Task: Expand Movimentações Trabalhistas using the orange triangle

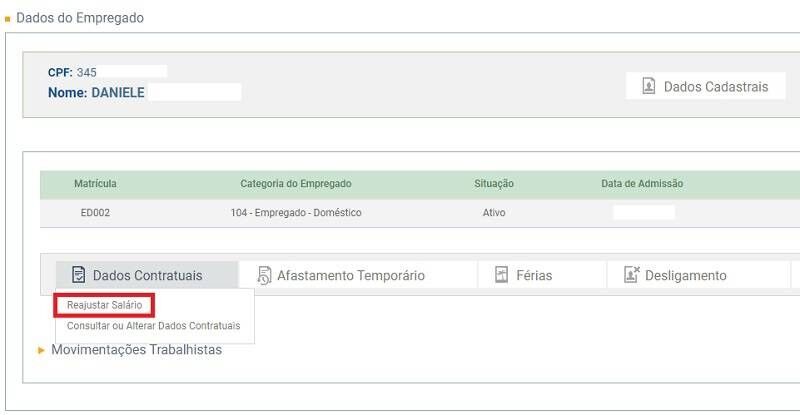Action: [x=41, y=351]
